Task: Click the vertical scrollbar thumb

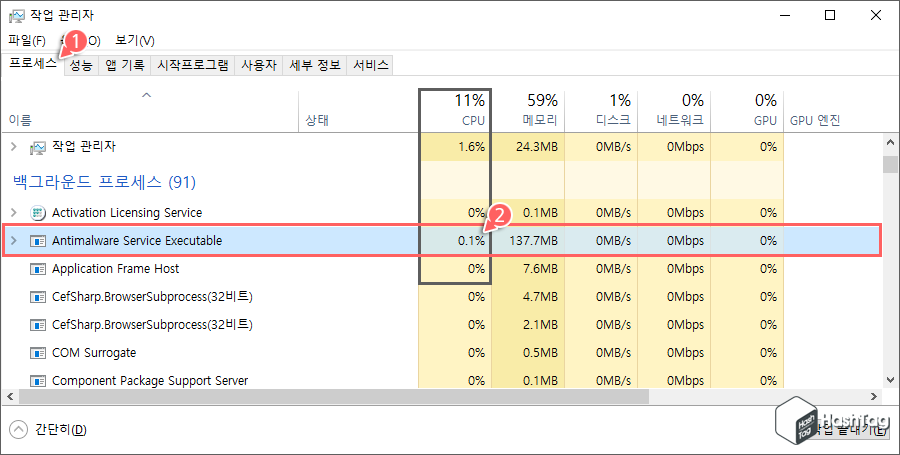Action: 890,164
